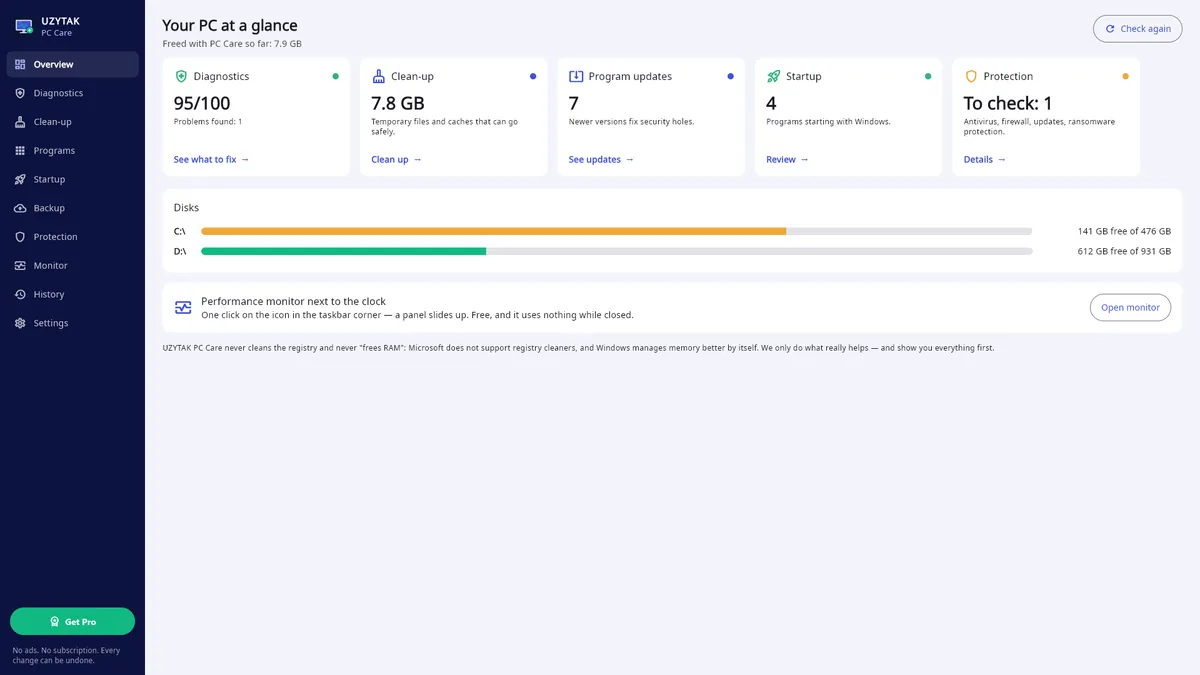Viewport: 1200px width, 675px height.
Task: Click green status dot on Diagnostics card
Action: click(x=335, y=76)
